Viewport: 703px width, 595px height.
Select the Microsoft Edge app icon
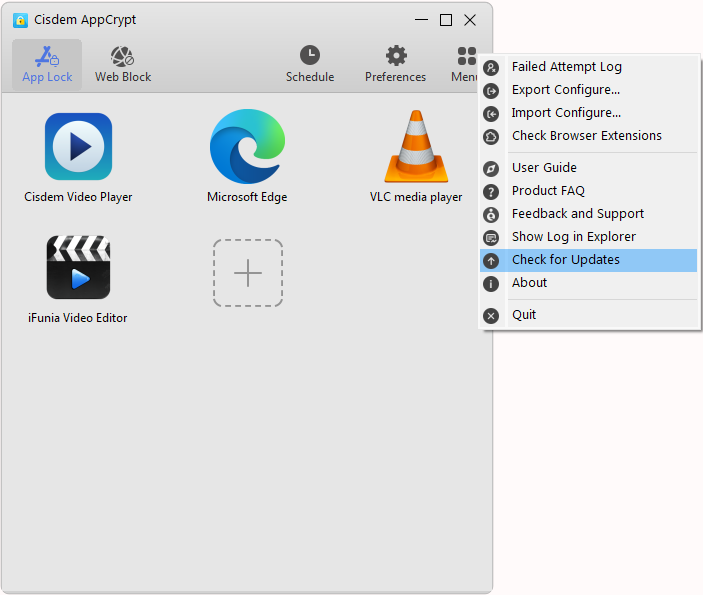coord(247,147)
